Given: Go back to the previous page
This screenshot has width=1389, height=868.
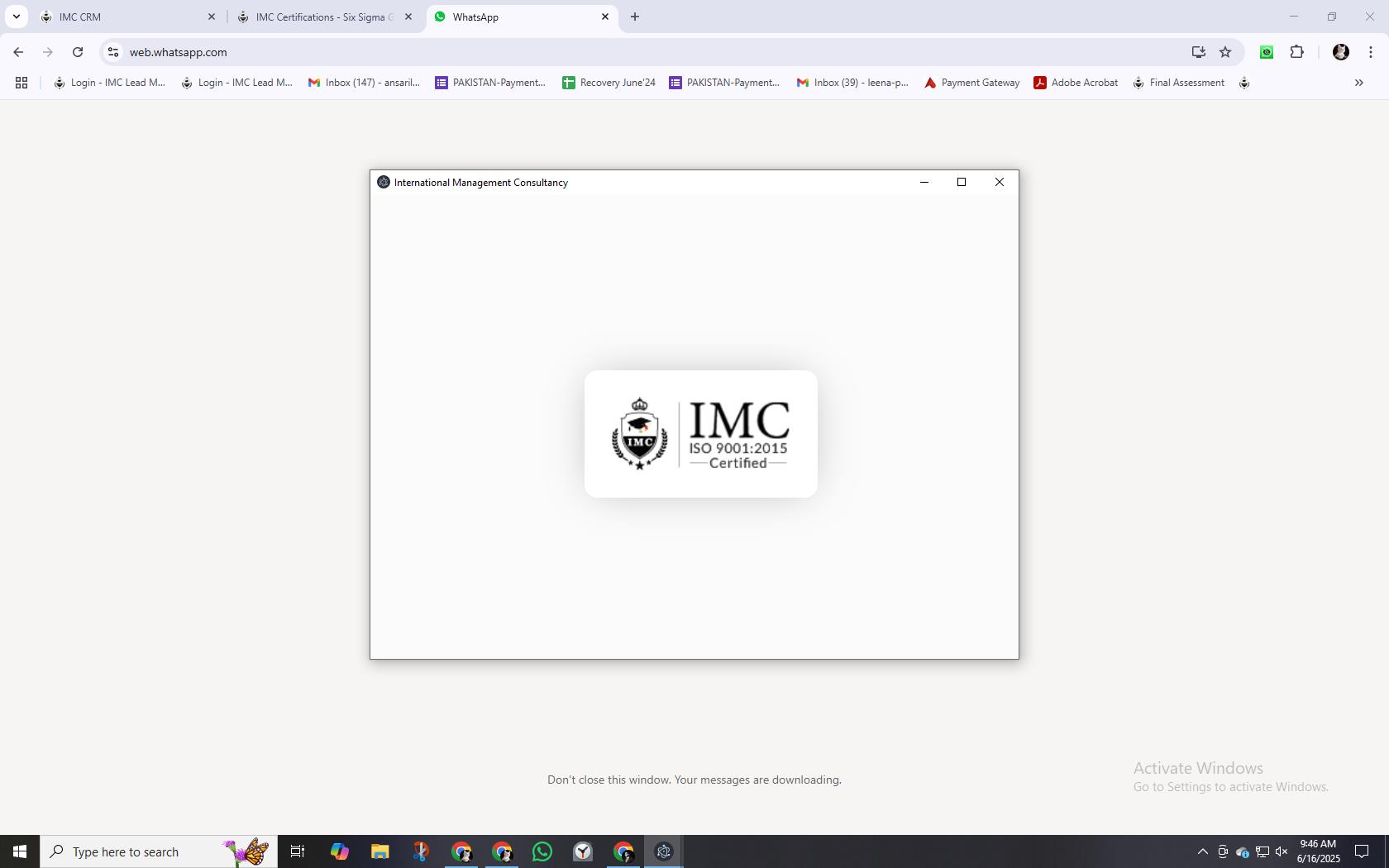Looking at the screenshot, I should [x=18, y=52].
